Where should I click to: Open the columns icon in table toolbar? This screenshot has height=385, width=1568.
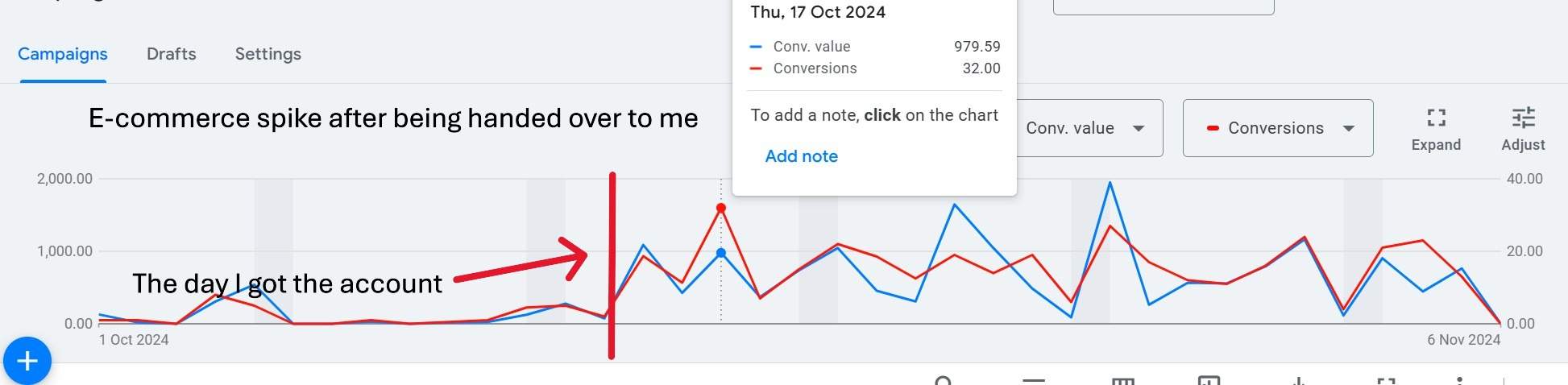pos(1123,380)
